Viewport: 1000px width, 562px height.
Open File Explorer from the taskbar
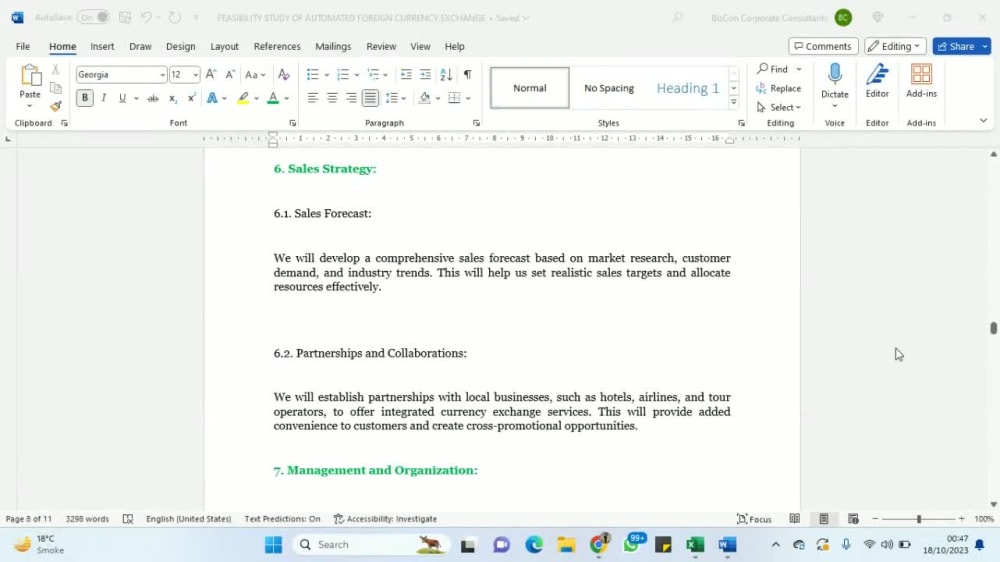point(566,545)
